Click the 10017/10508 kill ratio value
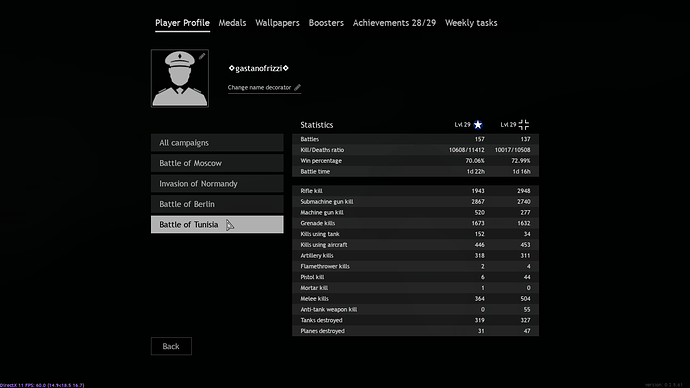690x388 pixels. [x=513, y=150]
